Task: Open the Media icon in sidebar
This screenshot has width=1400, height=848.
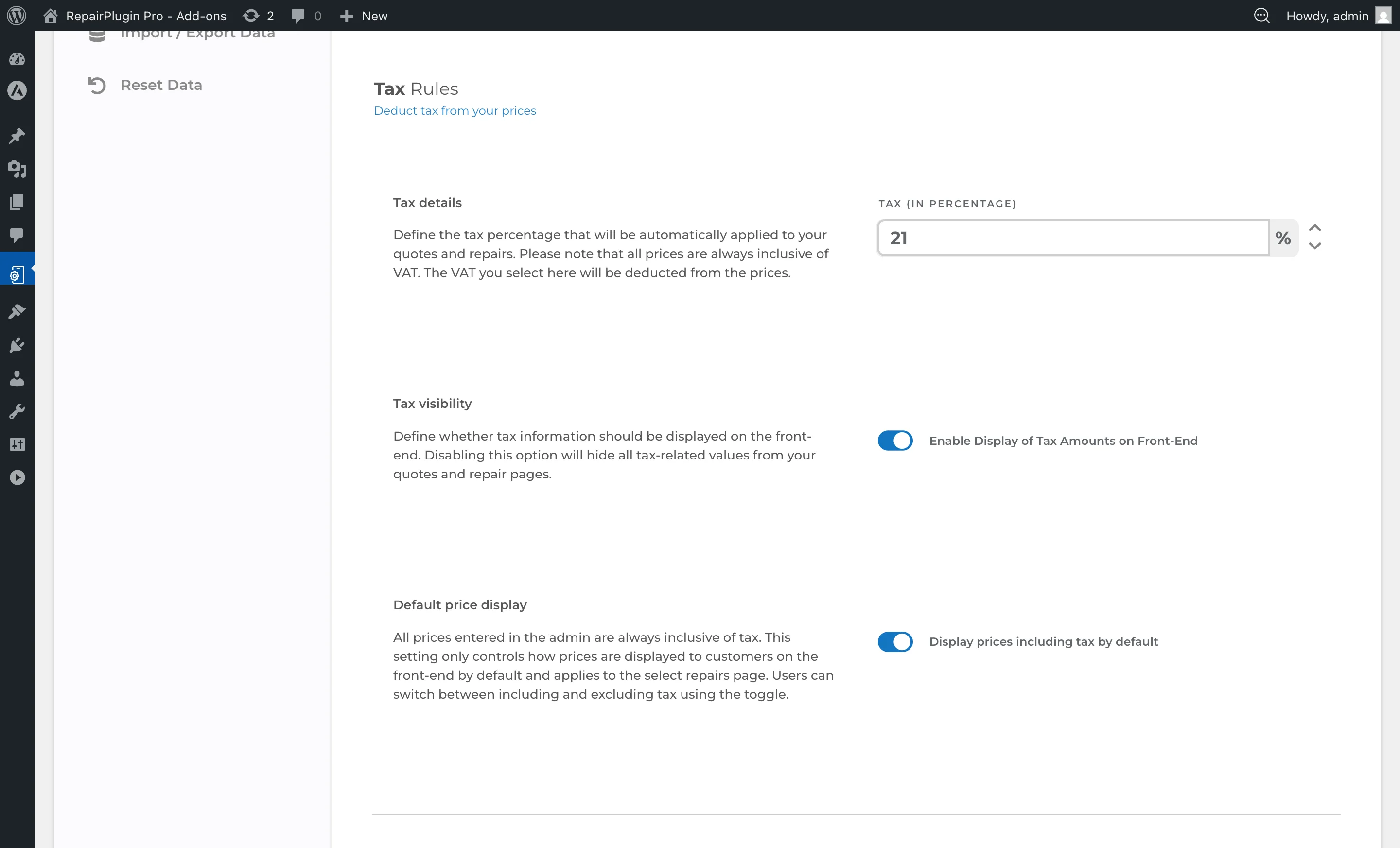Action: tap(17, 169)
